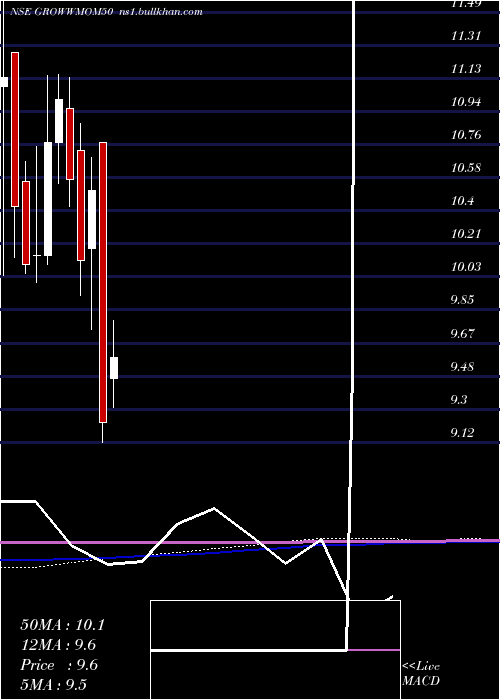500x700 pixels.
Task: Click the 11.31 price axis label
Action: pyautogui.click(x=466, y=36)
